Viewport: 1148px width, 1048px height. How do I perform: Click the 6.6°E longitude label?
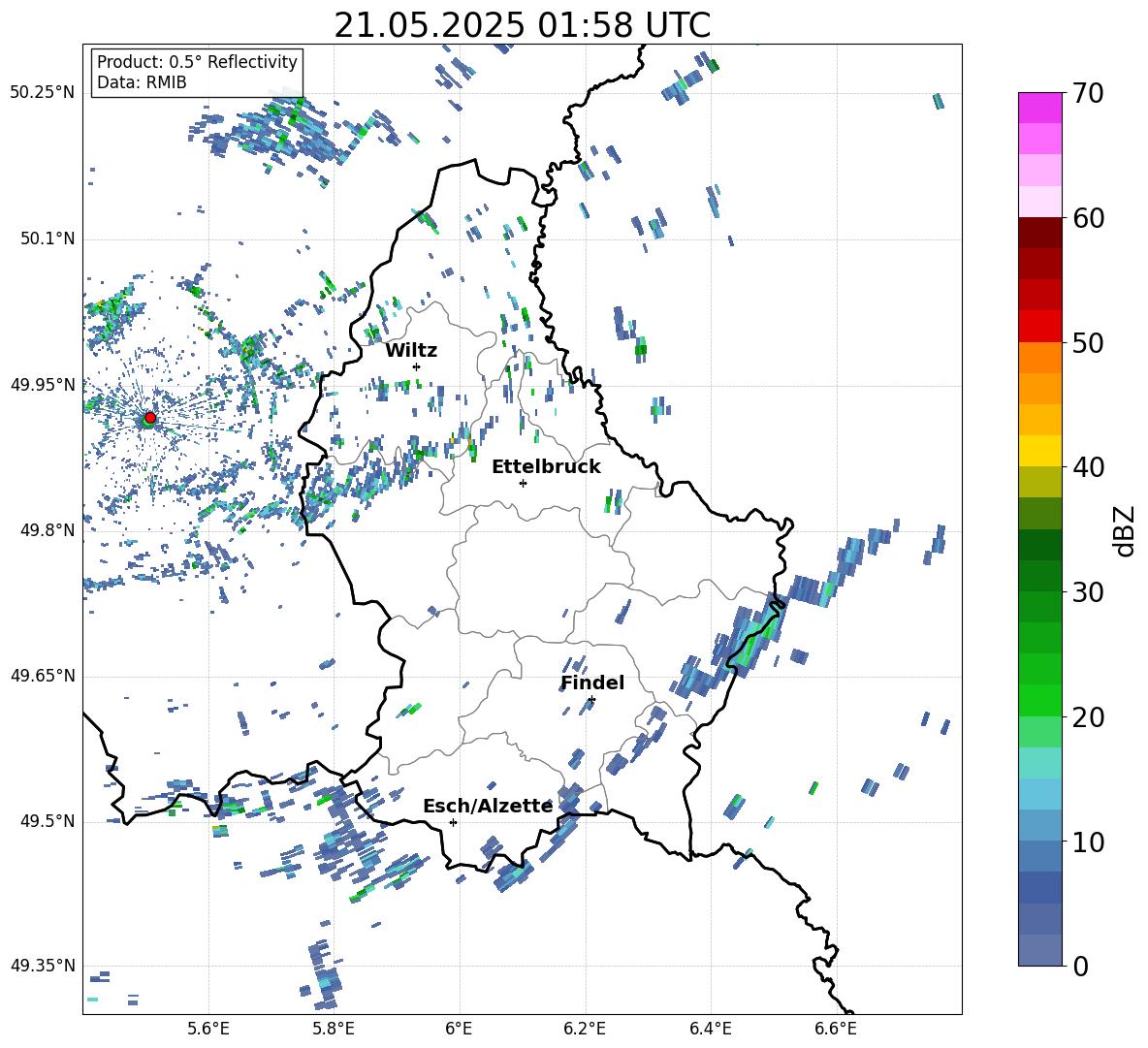point(836,1029)
